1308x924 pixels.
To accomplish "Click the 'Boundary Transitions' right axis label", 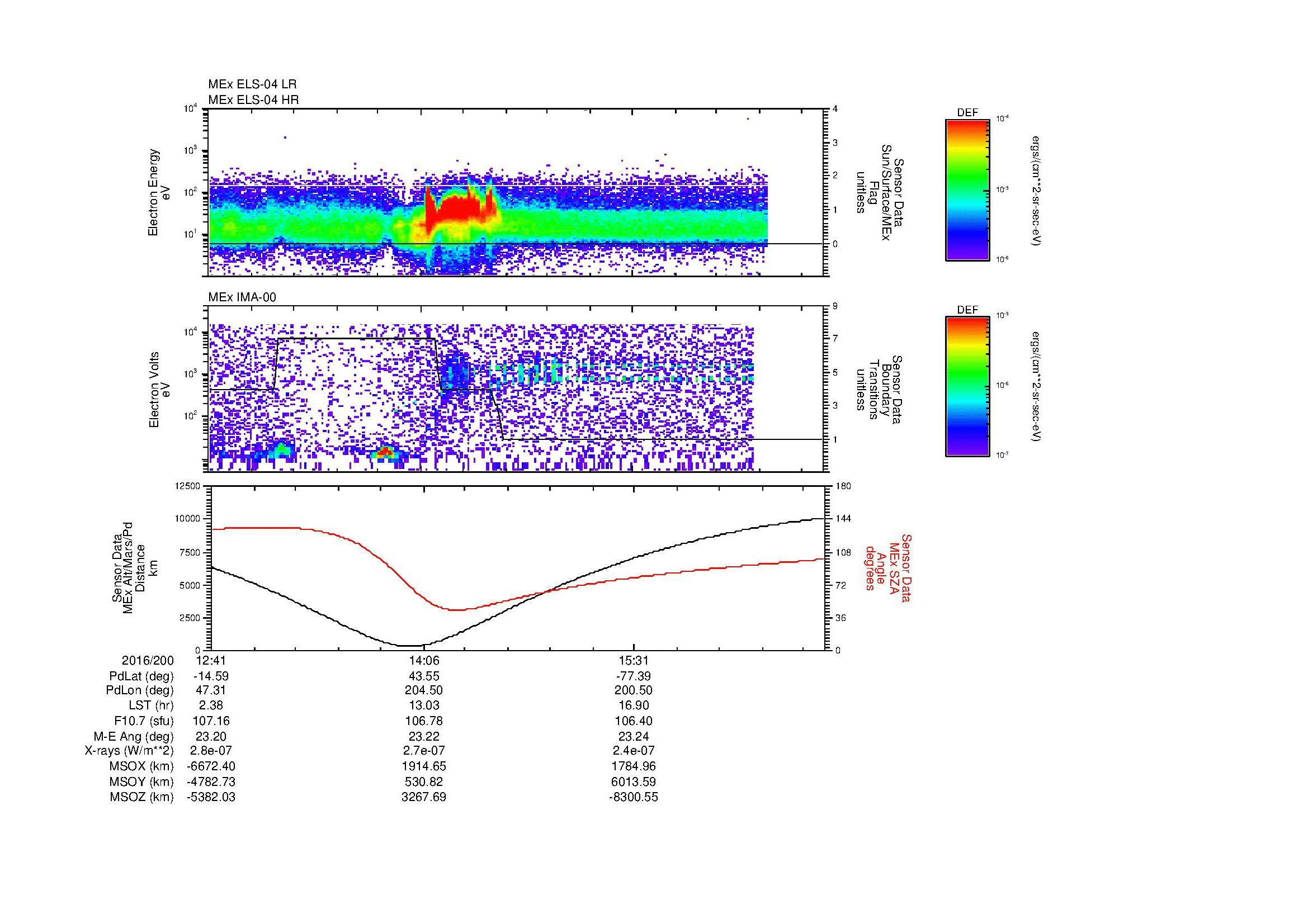I will [x=880, y=390].
